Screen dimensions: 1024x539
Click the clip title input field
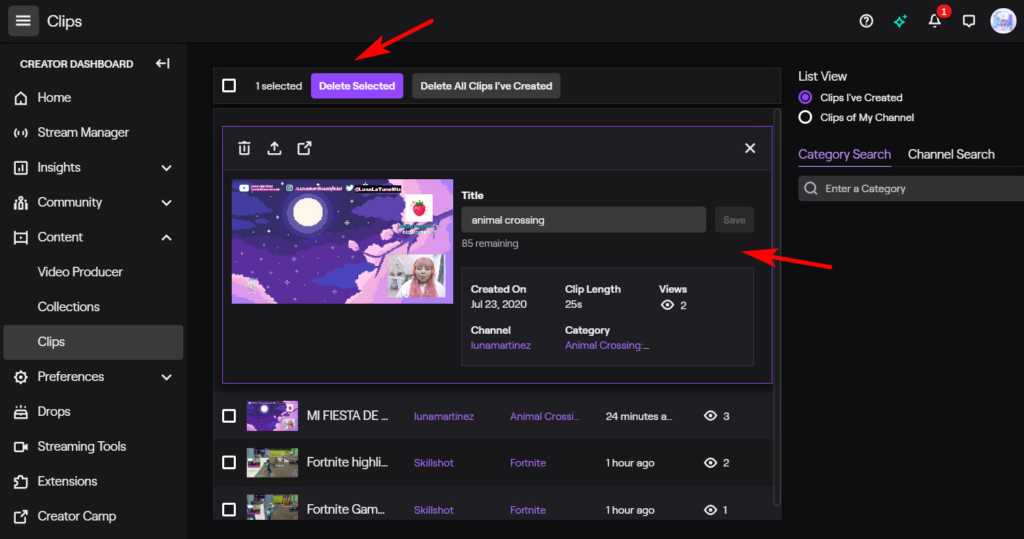(x=584, y=220)
